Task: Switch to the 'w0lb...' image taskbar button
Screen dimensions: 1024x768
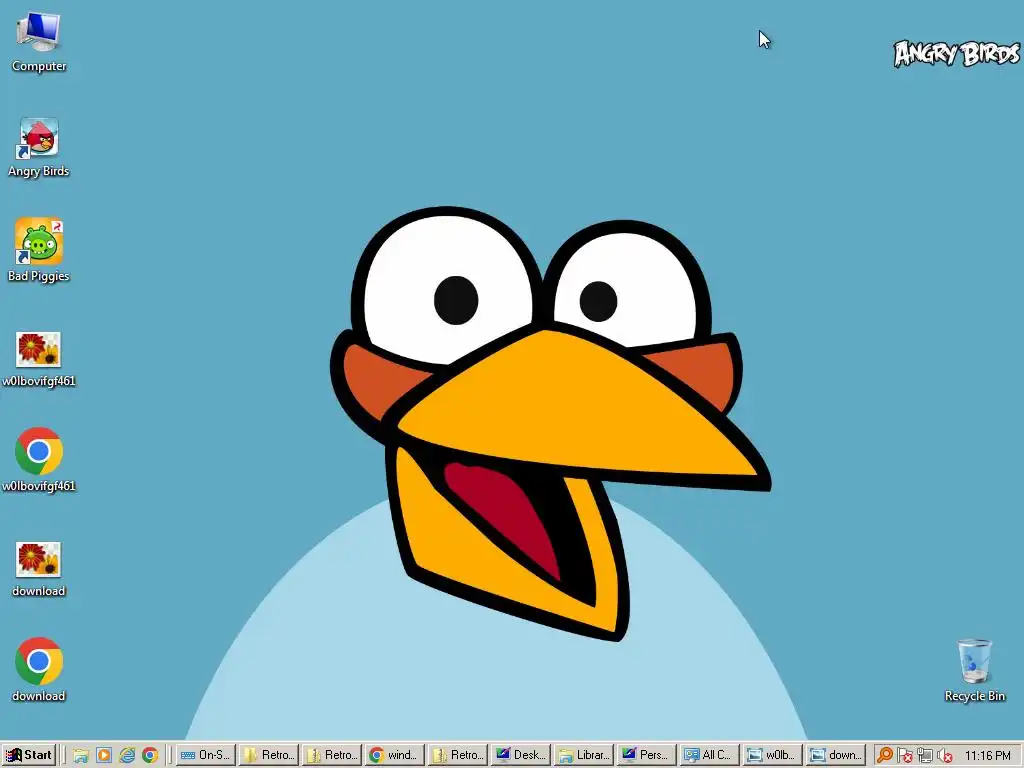Action: [773, 755]
